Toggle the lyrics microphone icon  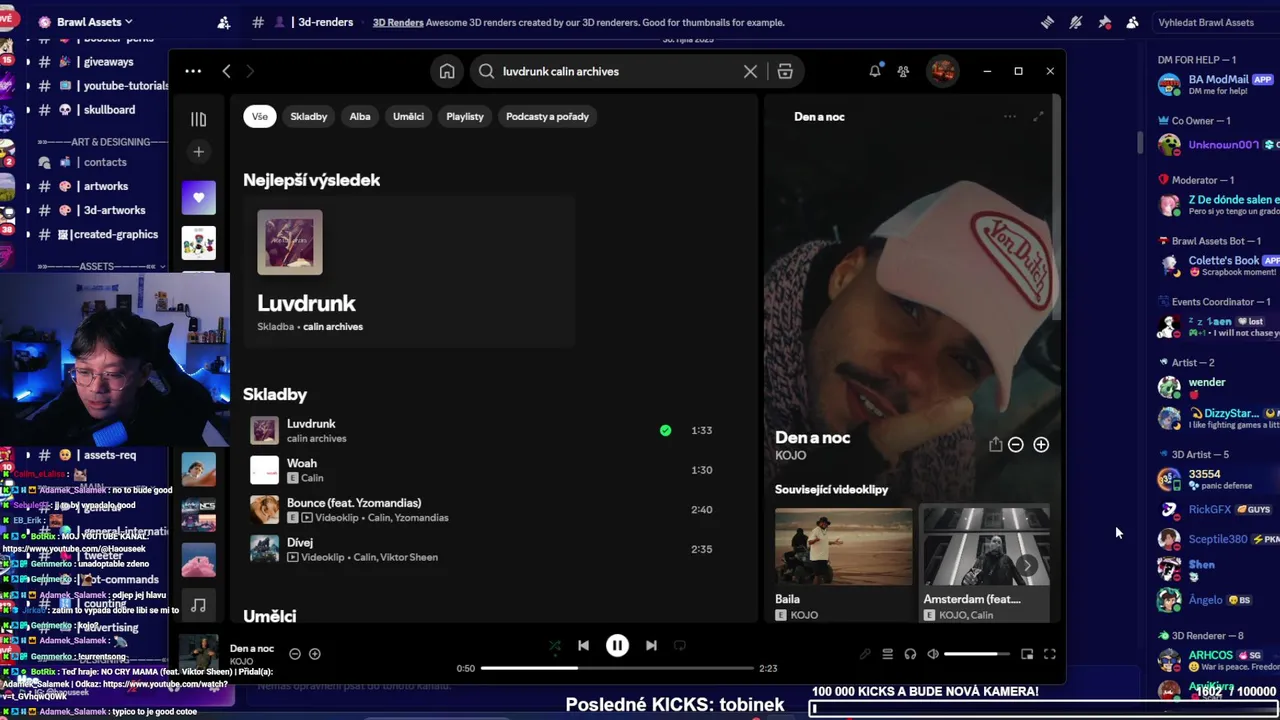(x=864, y=654)
